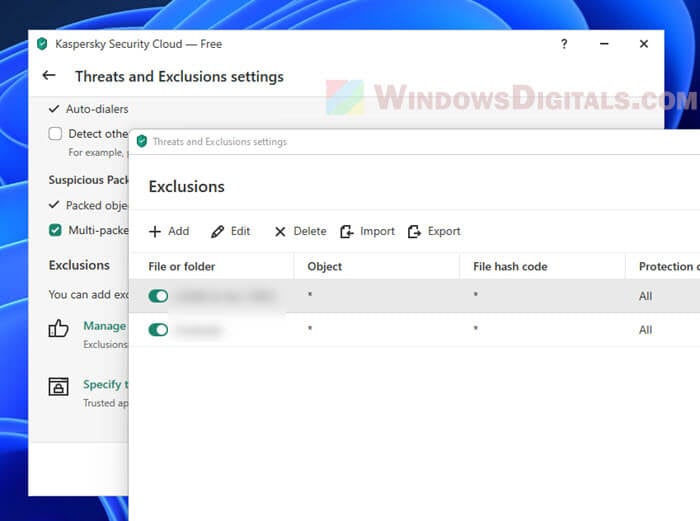Click the Auto-dialers check mark
The image size is (700, 521).
(54, 108)
